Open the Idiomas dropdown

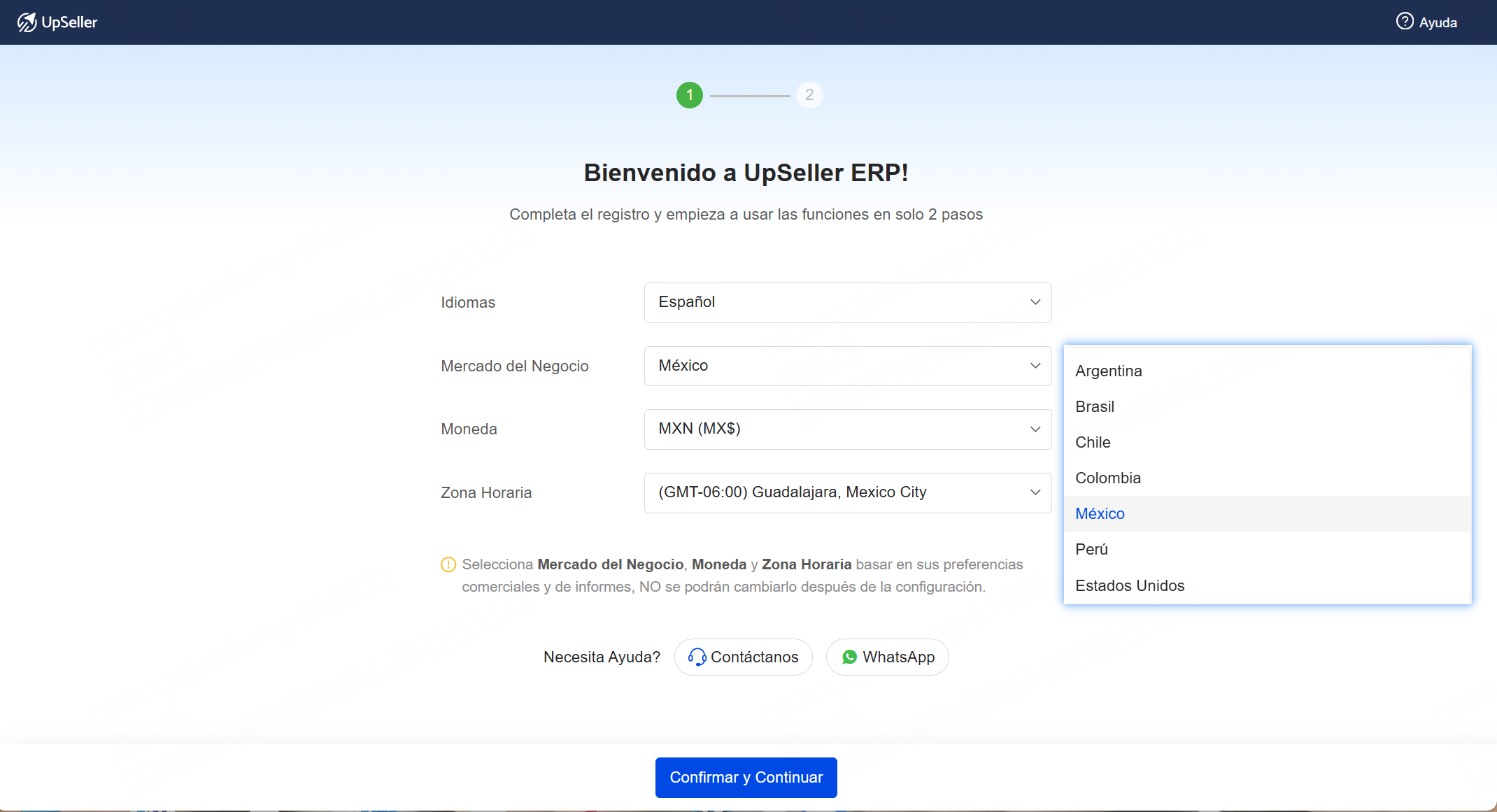coord(848,302)
